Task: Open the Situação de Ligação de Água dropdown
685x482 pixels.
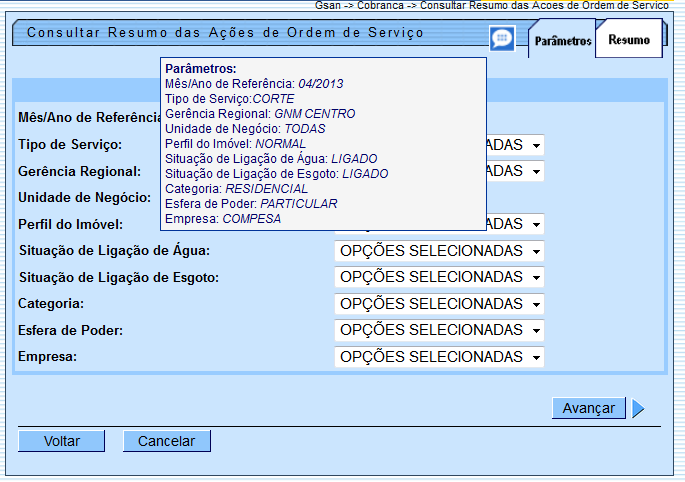Action: pyautogui.click(x=439, y=250)
